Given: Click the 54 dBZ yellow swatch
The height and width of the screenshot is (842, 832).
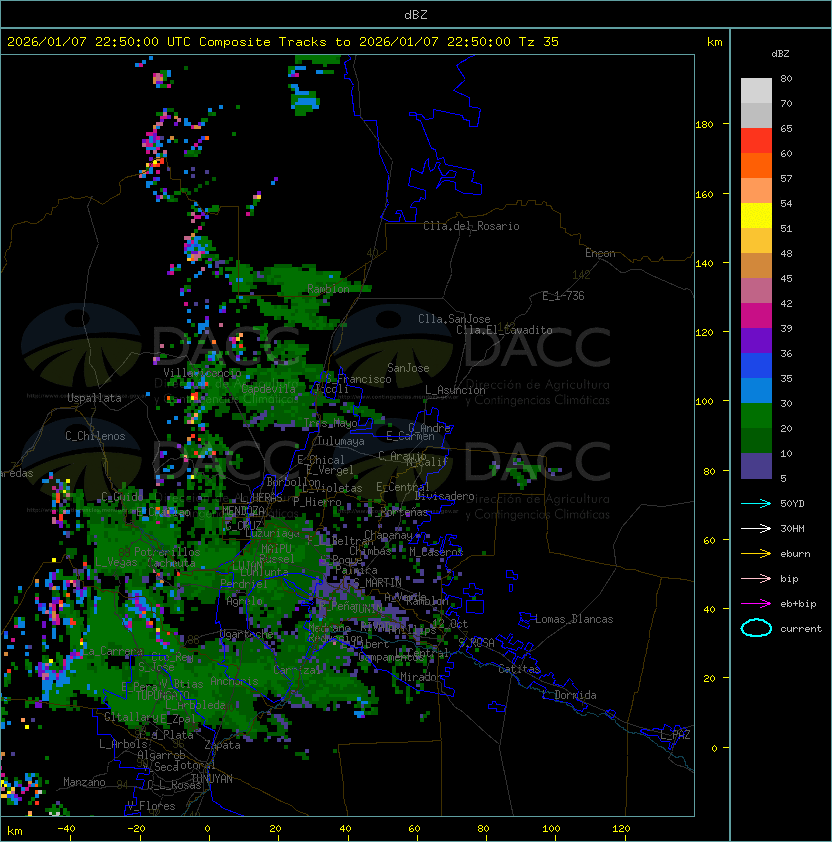Looking at the screenshot, I should click(756, 215).
